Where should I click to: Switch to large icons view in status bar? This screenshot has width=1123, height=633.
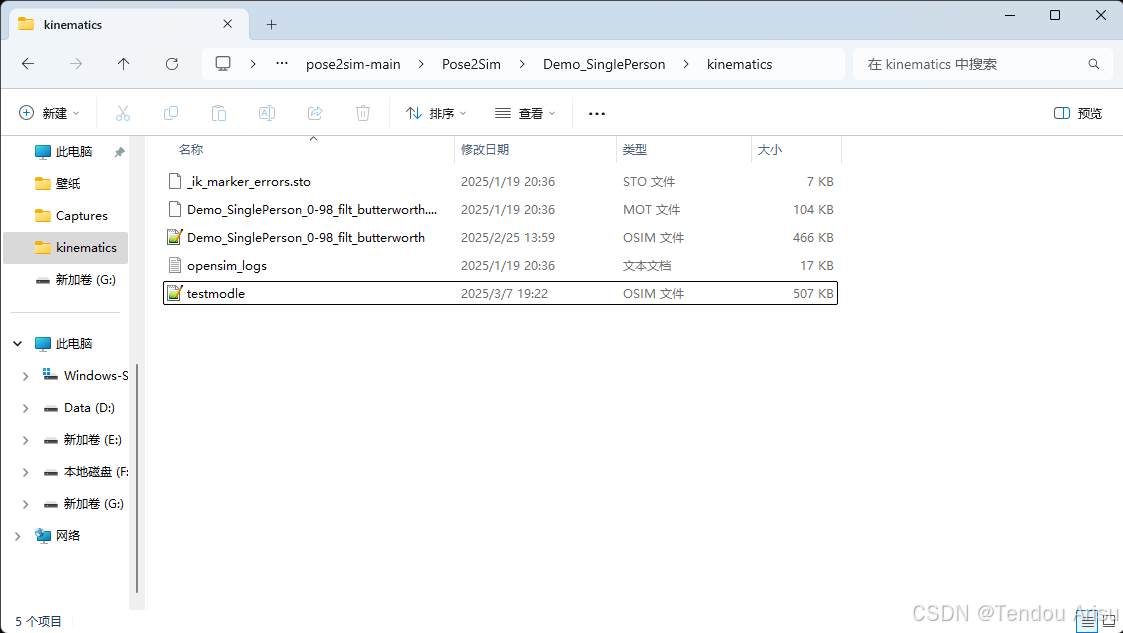[1108, 622]
